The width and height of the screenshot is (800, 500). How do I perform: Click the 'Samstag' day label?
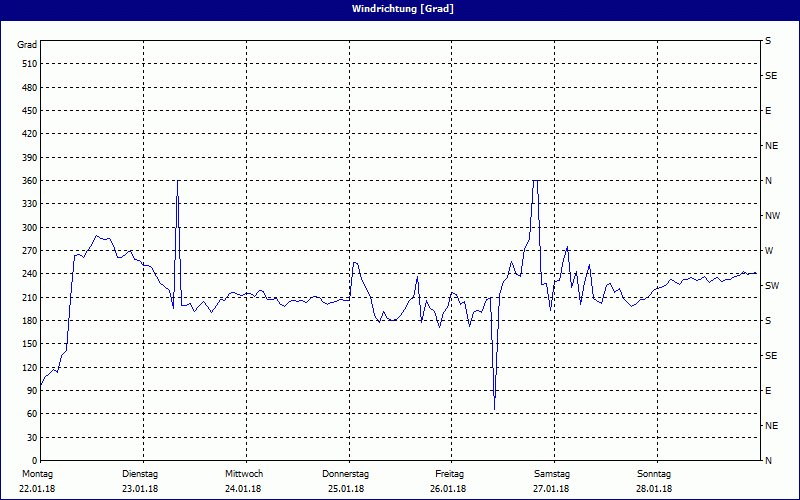(x=552, y=474)
